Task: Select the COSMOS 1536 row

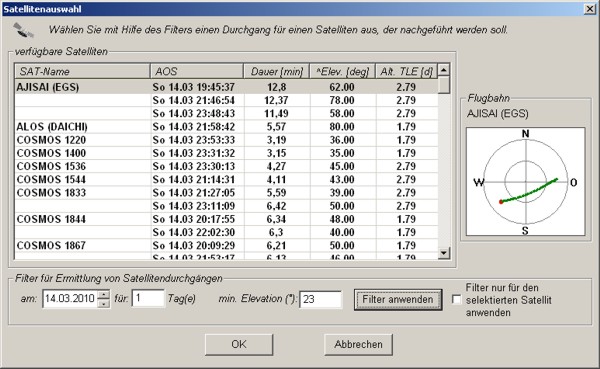Action: tap(227, 166)
